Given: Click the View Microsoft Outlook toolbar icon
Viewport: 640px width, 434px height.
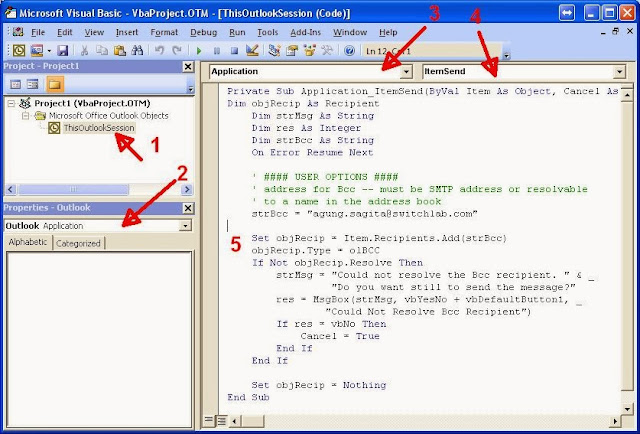Looking at the screenshot, I should tap(19, 50).
